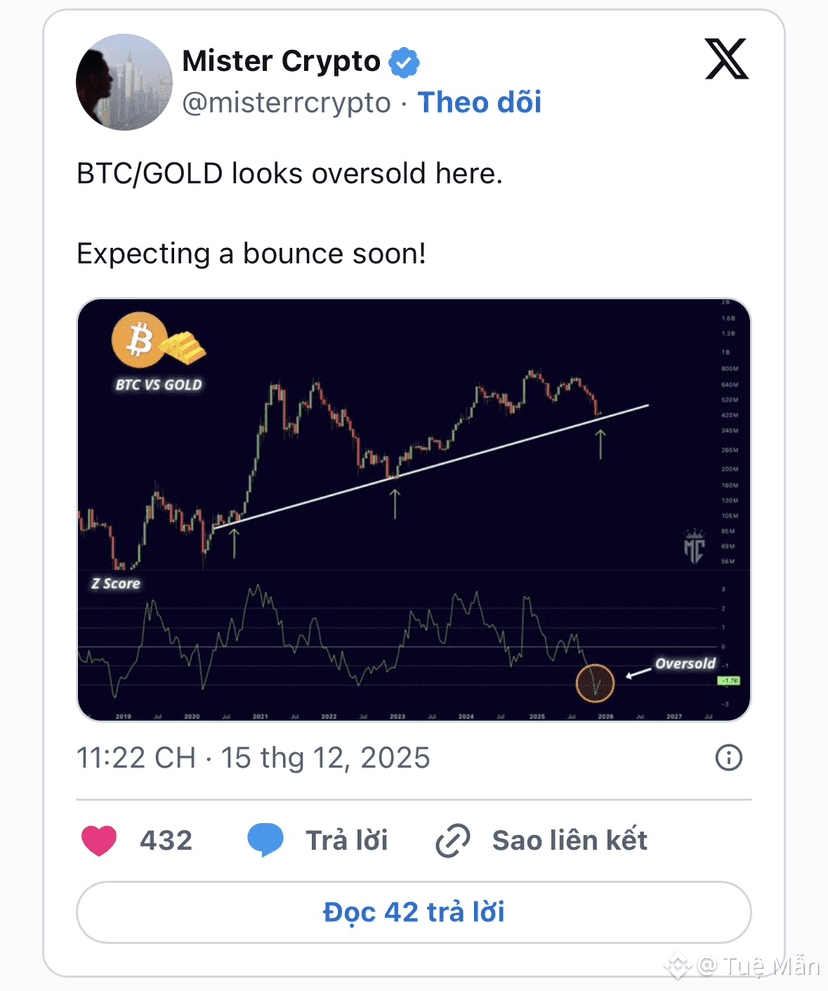
Task: Click the blue reply bubble icon
Action: pos(265,840)
